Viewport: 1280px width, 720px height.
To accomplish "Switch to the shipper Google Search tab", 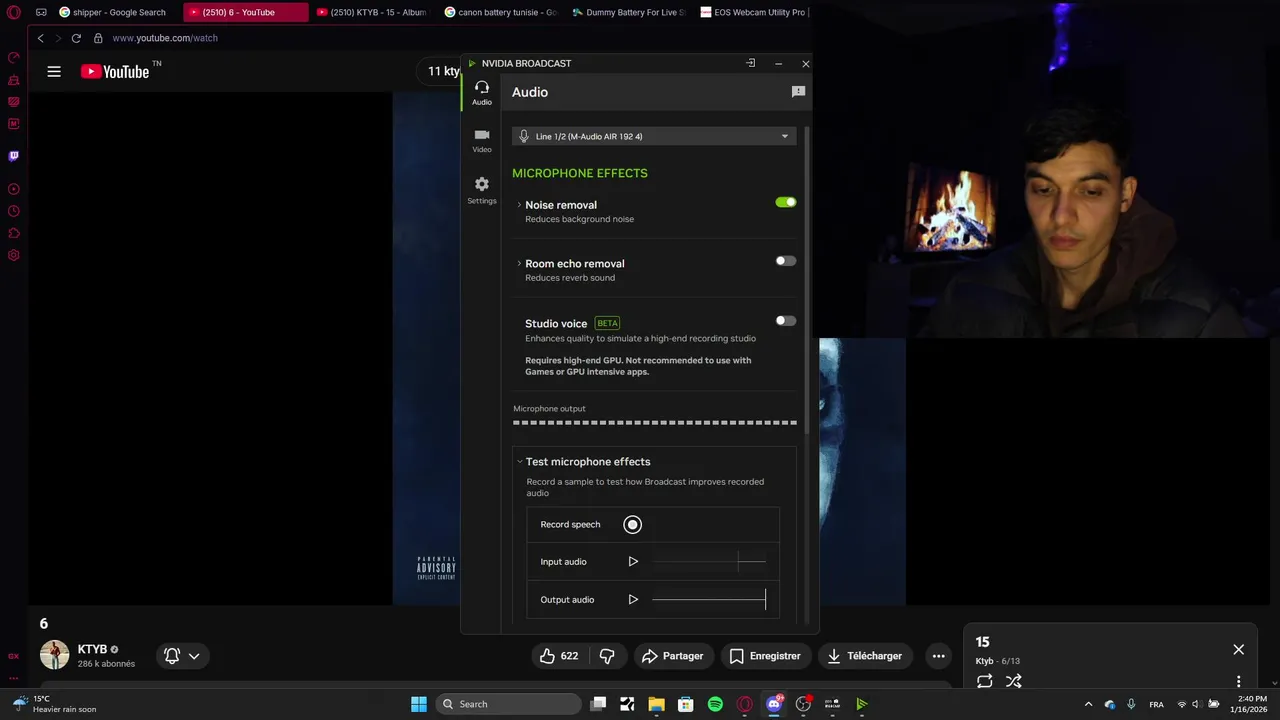I will click(x=113, y=13).
